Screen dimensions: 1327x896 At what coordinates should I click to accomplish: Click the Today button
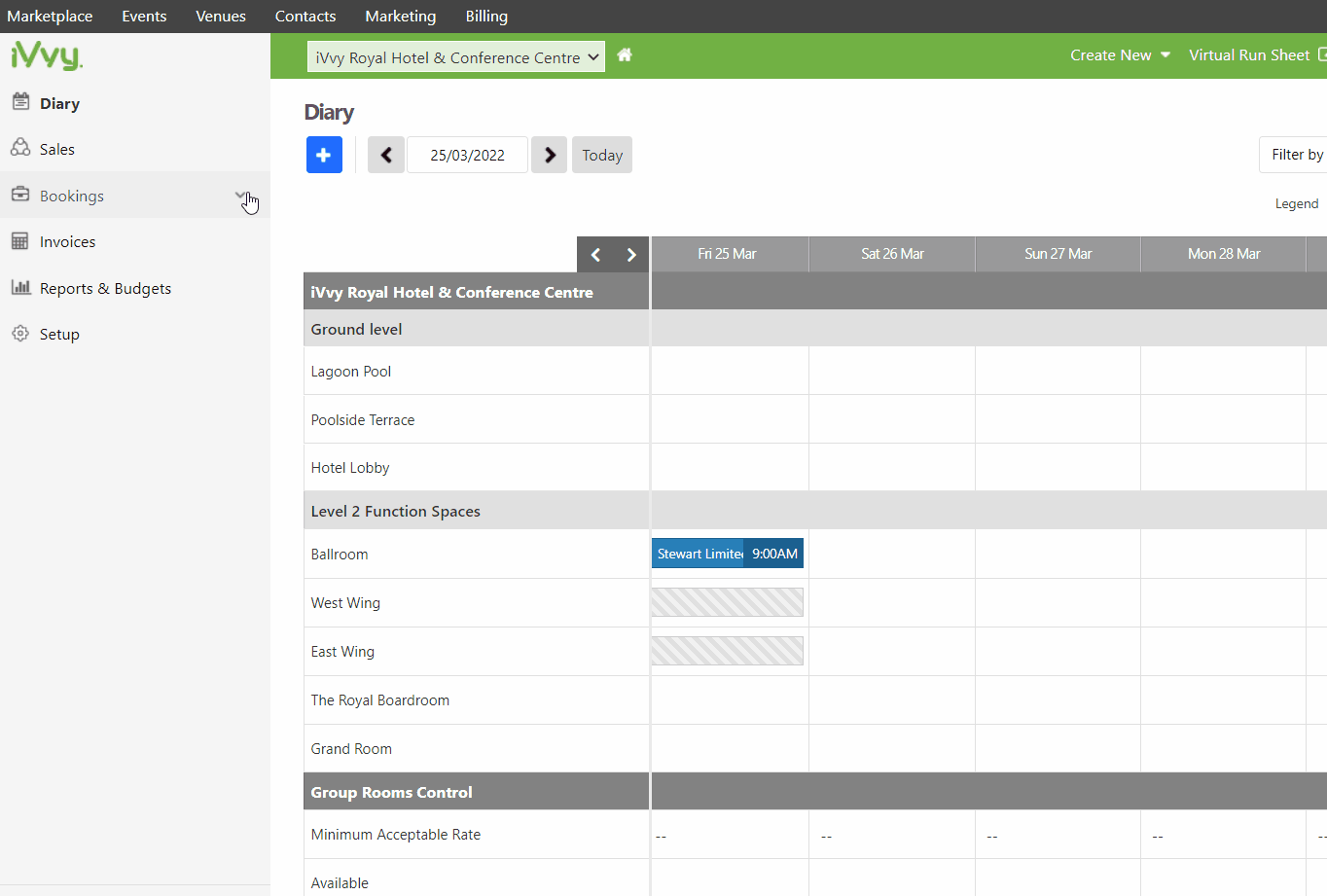coord(602,155)
